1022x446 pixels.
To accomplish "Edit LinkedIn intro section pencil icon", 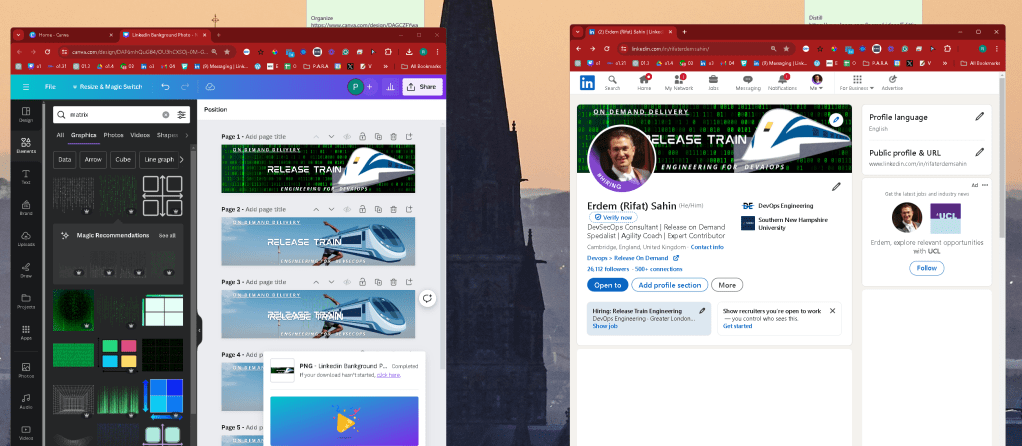I will click(x=836, y=187).
